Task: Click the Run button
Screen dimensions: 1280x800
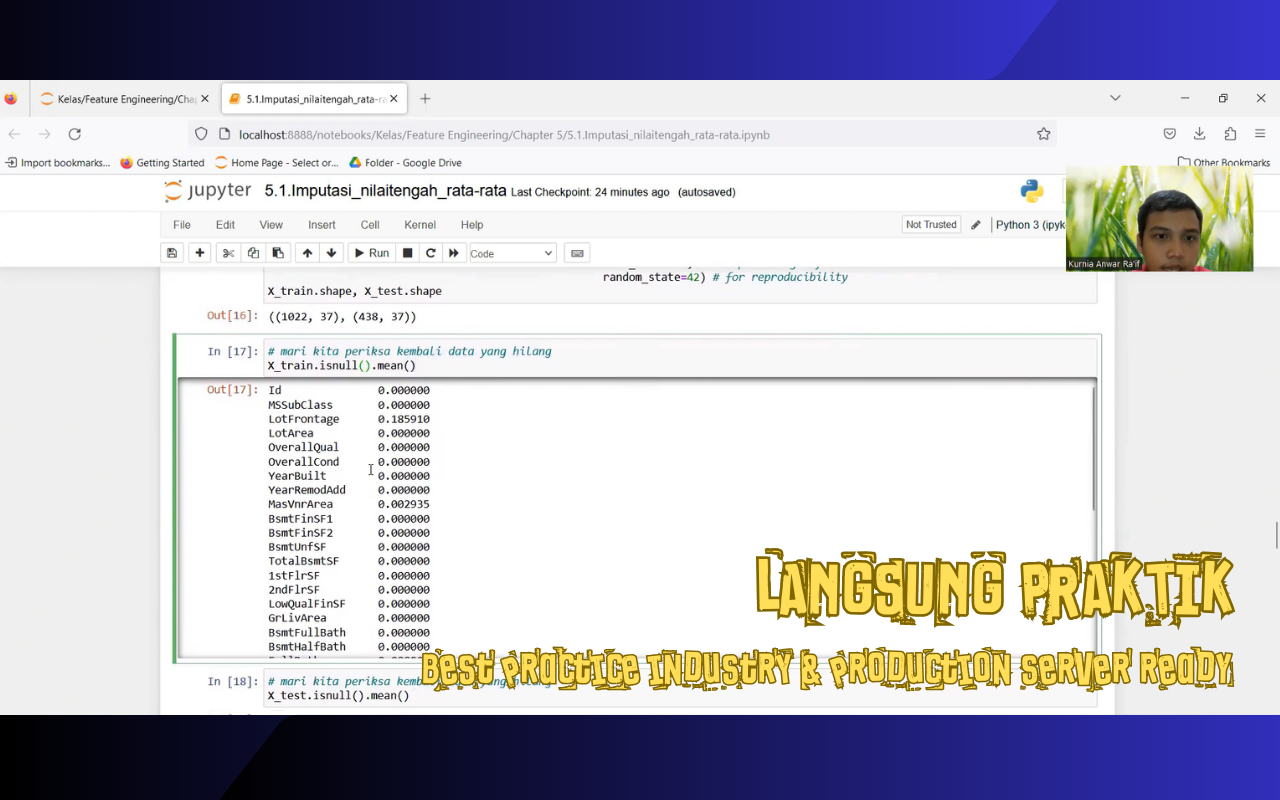Action: pos(371,253)
